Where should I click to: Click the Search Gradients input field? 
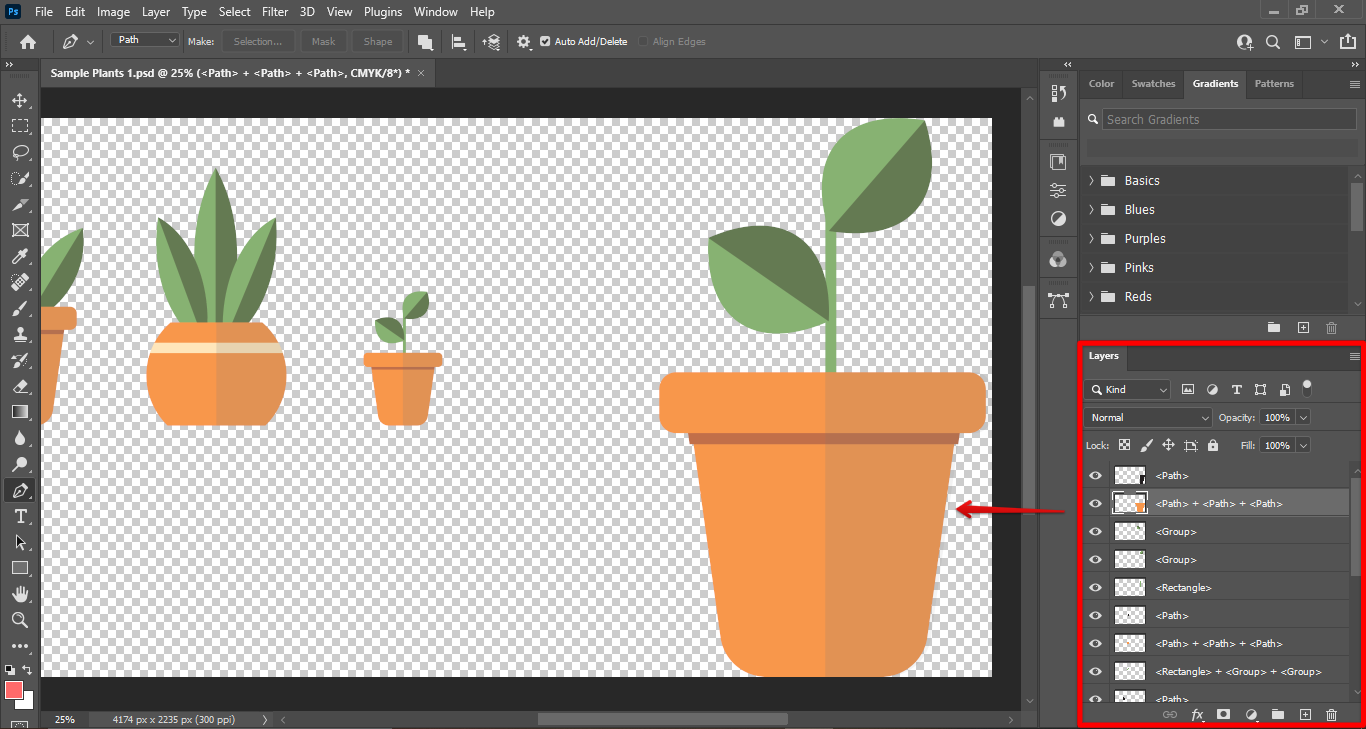1229,119
